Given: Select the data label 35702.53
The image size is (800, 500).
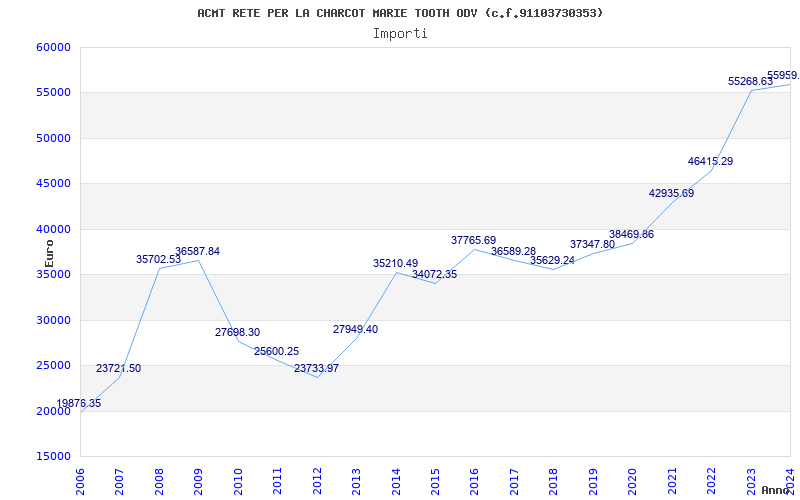Looking at the screenshot, I should click(x=158, y=259).
